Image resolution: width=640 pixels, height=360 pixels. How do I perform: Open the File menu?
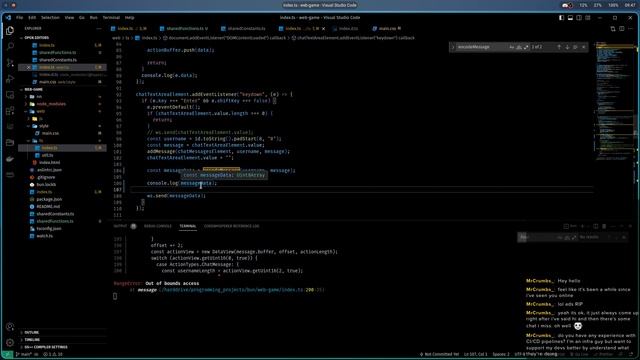click(x=20, y=18)
